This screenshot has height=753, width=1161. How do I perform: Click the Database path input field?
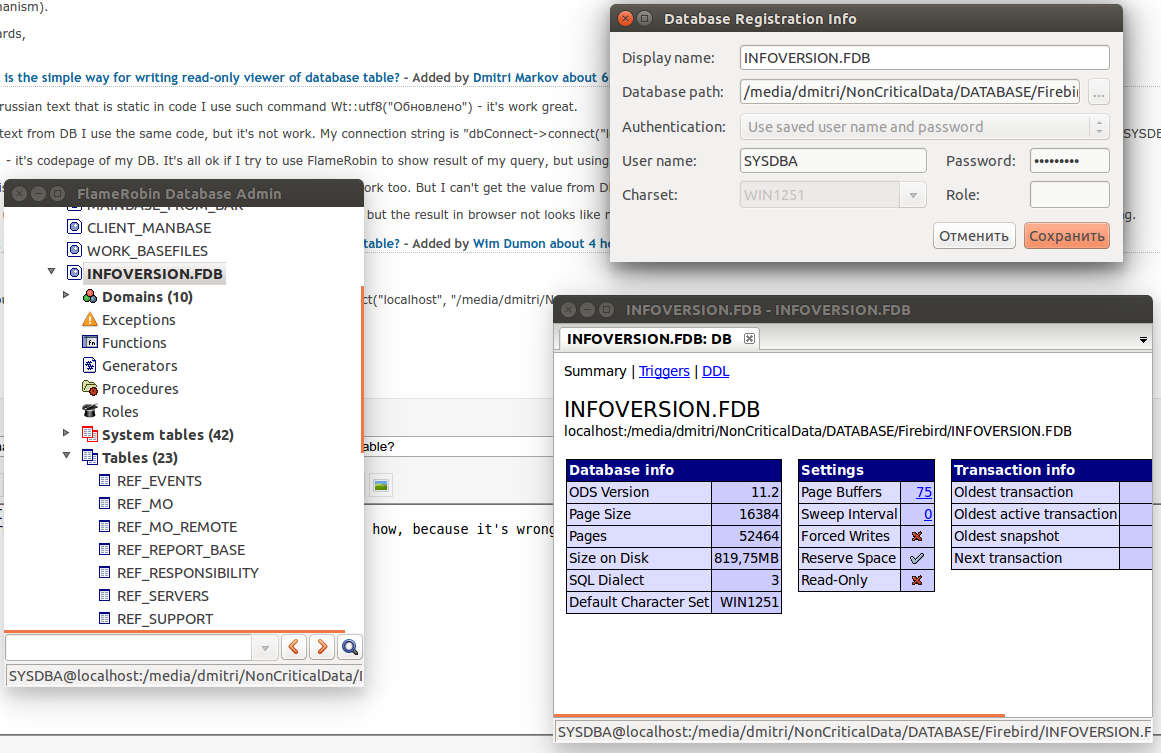(909, 92)
